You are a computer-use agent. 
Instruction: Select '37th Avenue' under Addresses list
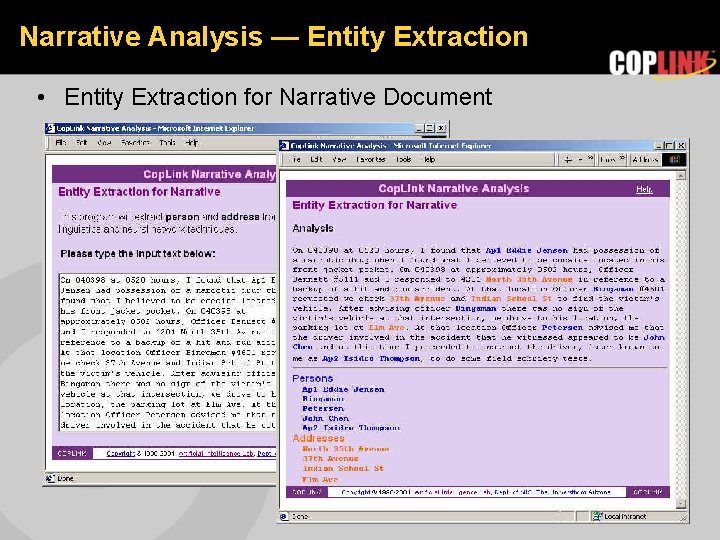click(330, 459)
